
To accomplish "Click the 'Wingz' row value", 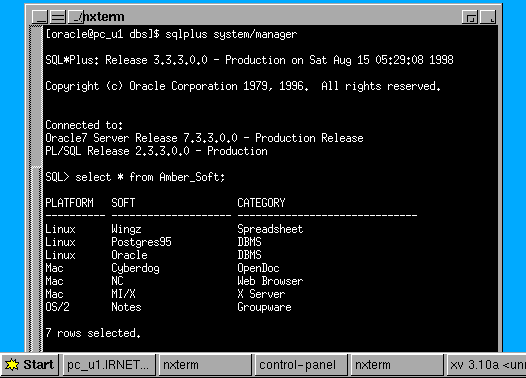I will click(x=126, y=229).
